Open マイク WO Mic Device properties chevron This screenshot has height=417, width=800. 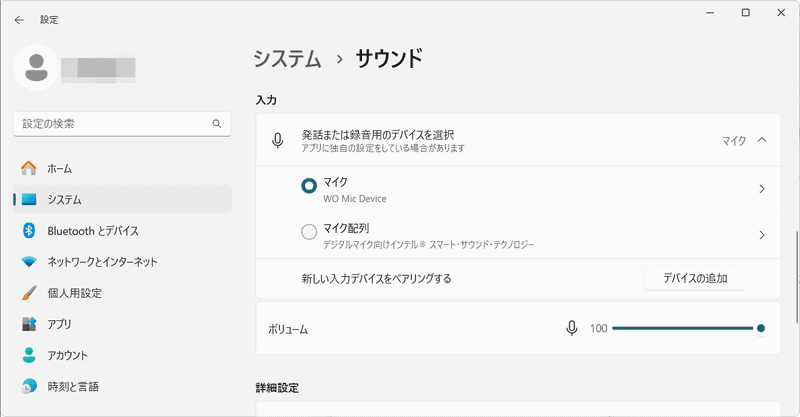pyautogui.click(x=762, y=189)
